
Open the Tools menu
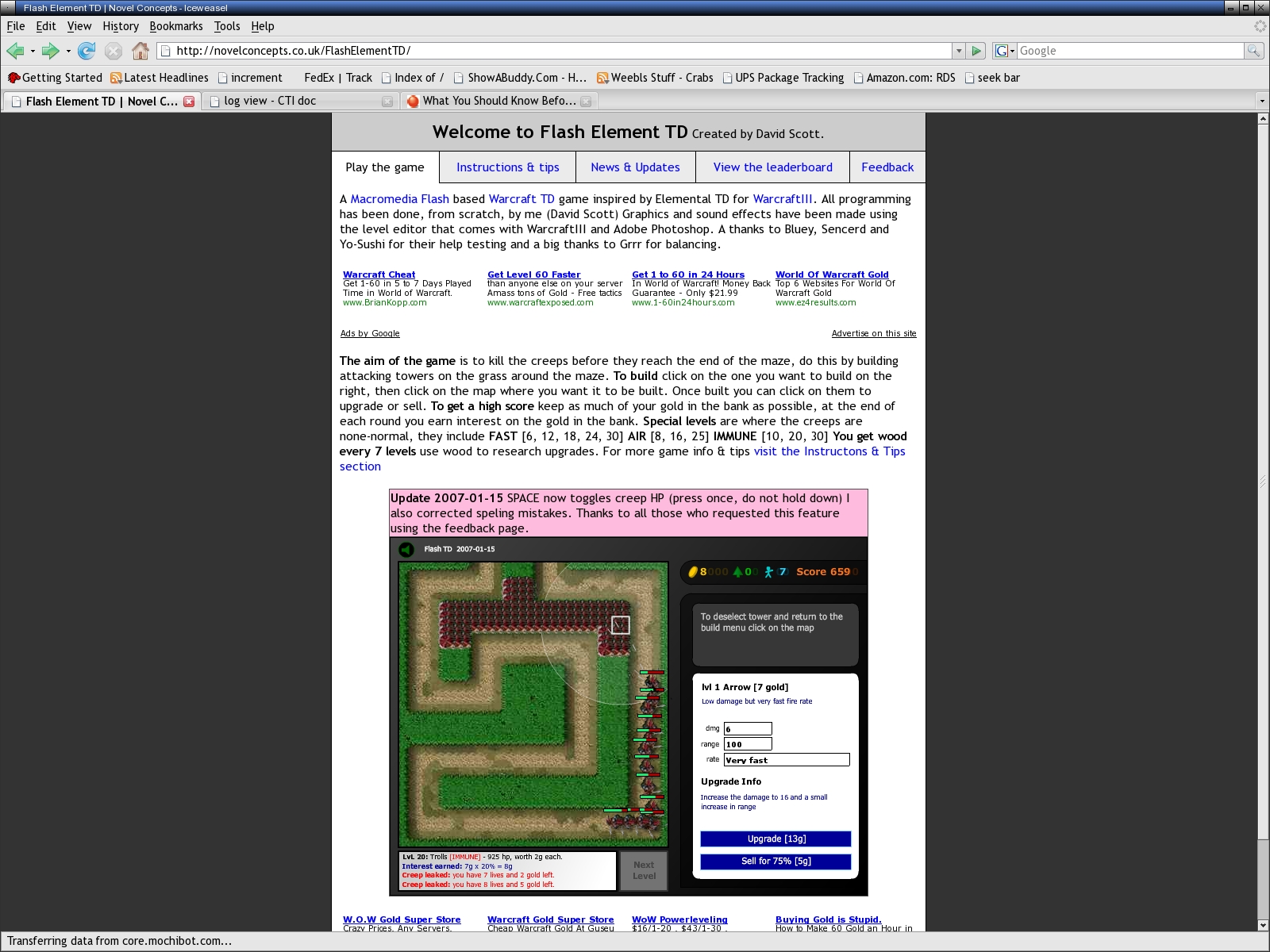[x=227, y=26]
